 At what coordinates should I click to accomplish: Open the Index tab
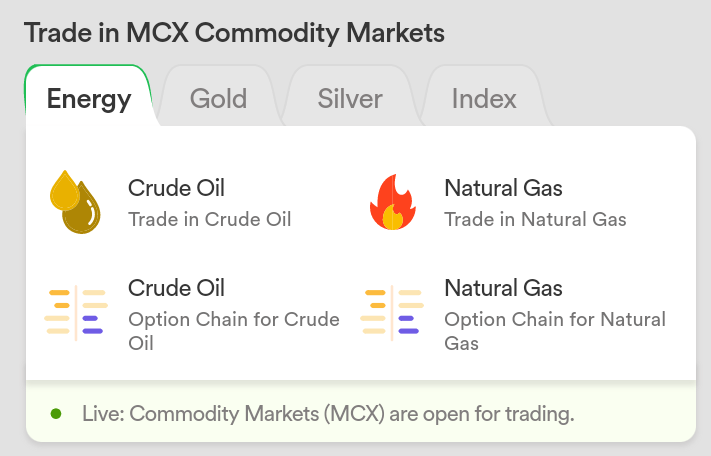click(484, 98)
